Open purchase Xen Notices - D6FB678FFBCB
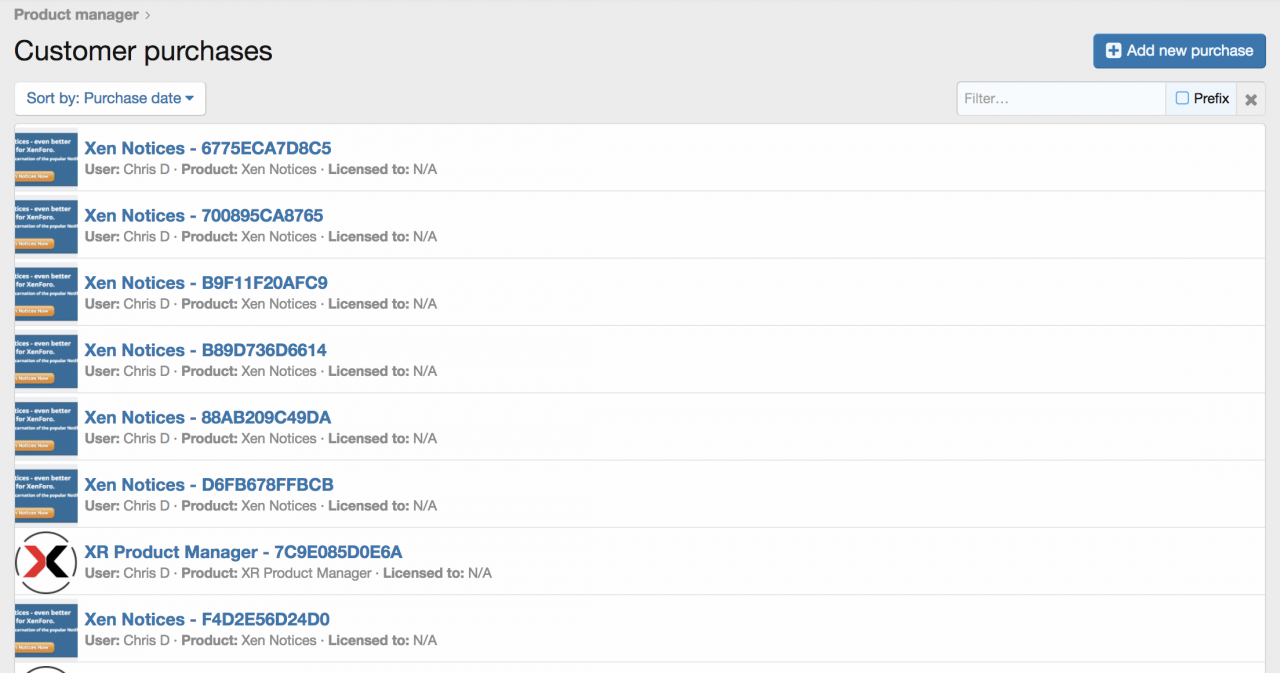The image size is (1280, 673). (x=208, y=485)
